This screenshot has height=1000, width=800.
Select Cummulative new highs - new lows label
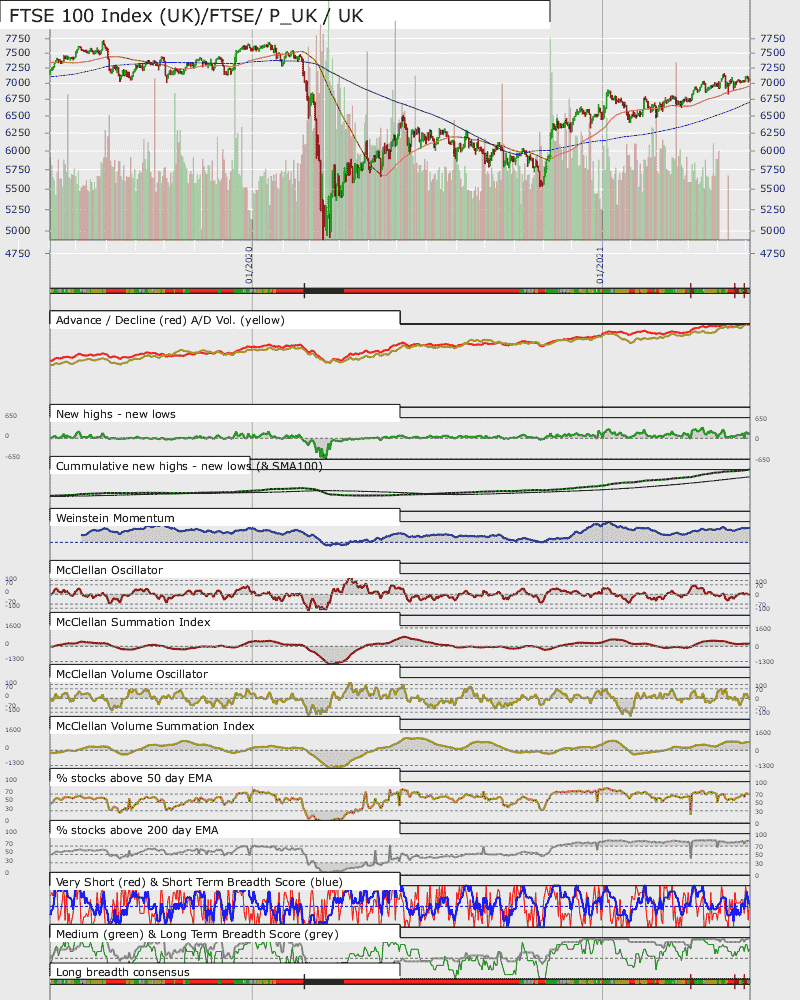click(x=189, y=466)
